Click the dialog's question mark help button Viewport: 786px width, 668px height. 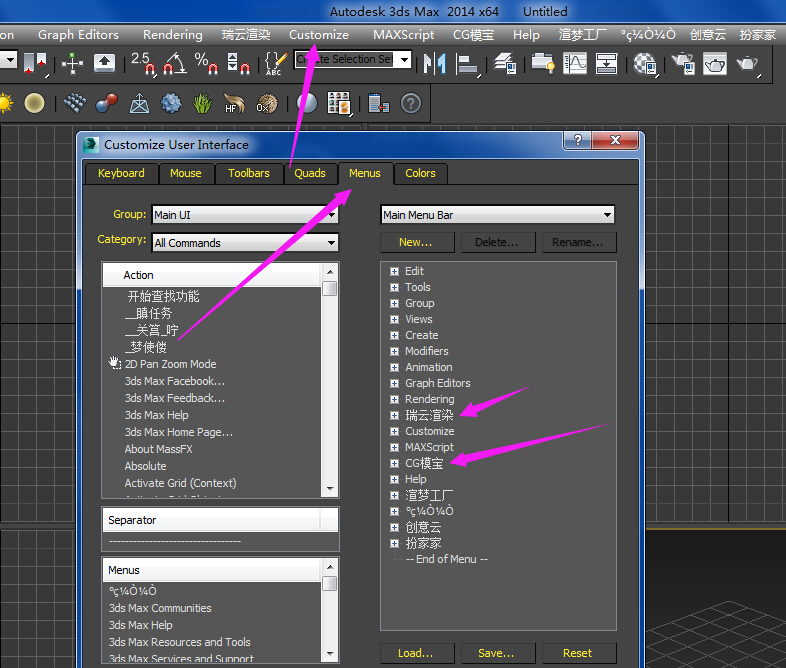(x=577, y=140)
